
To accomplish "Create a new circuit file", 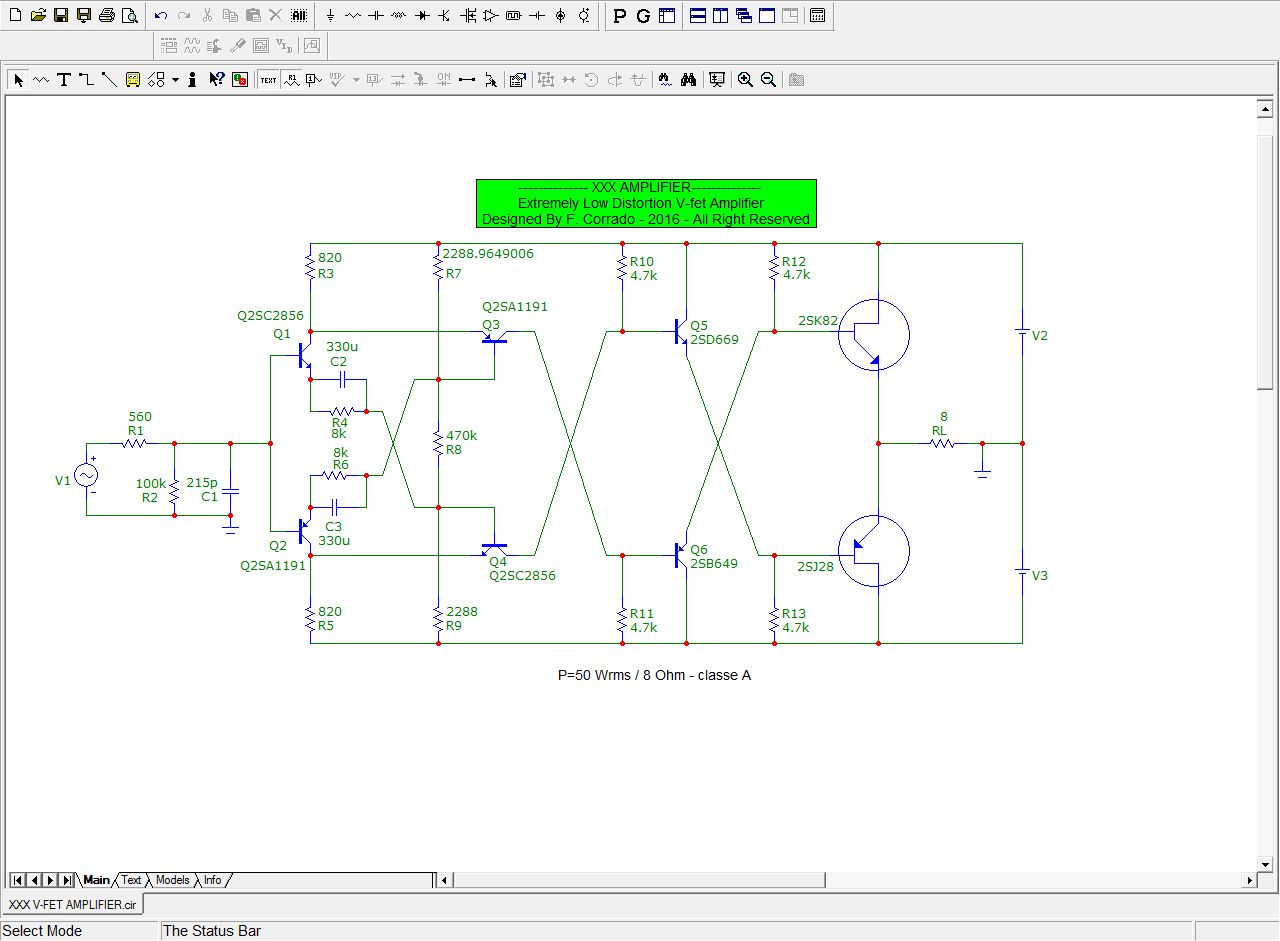I will (15, 16).
